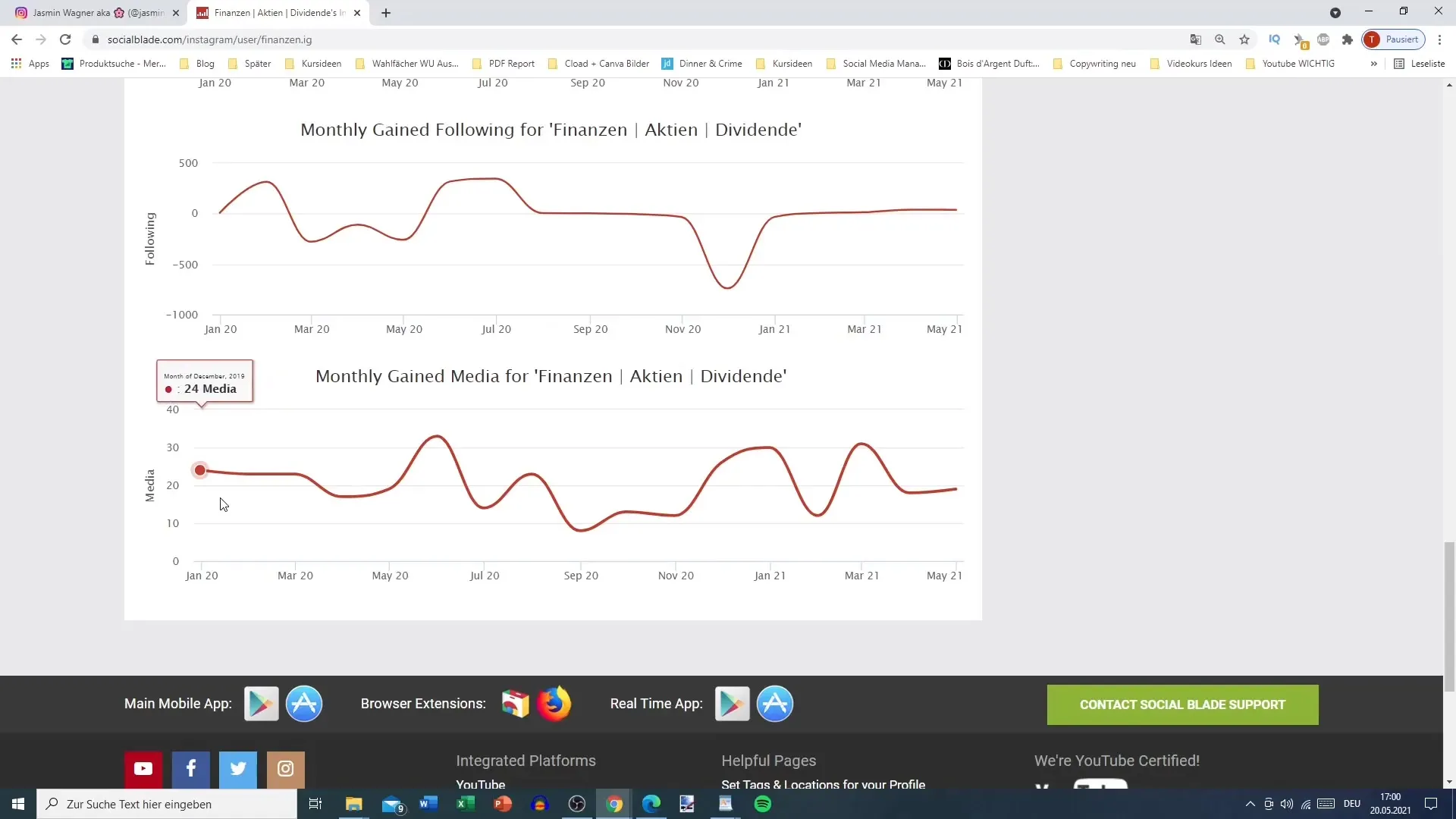Image resolution: width=1456 pixels, height=819 pixels.
Task: Click the YouTube social media icon
Action: 143,768
